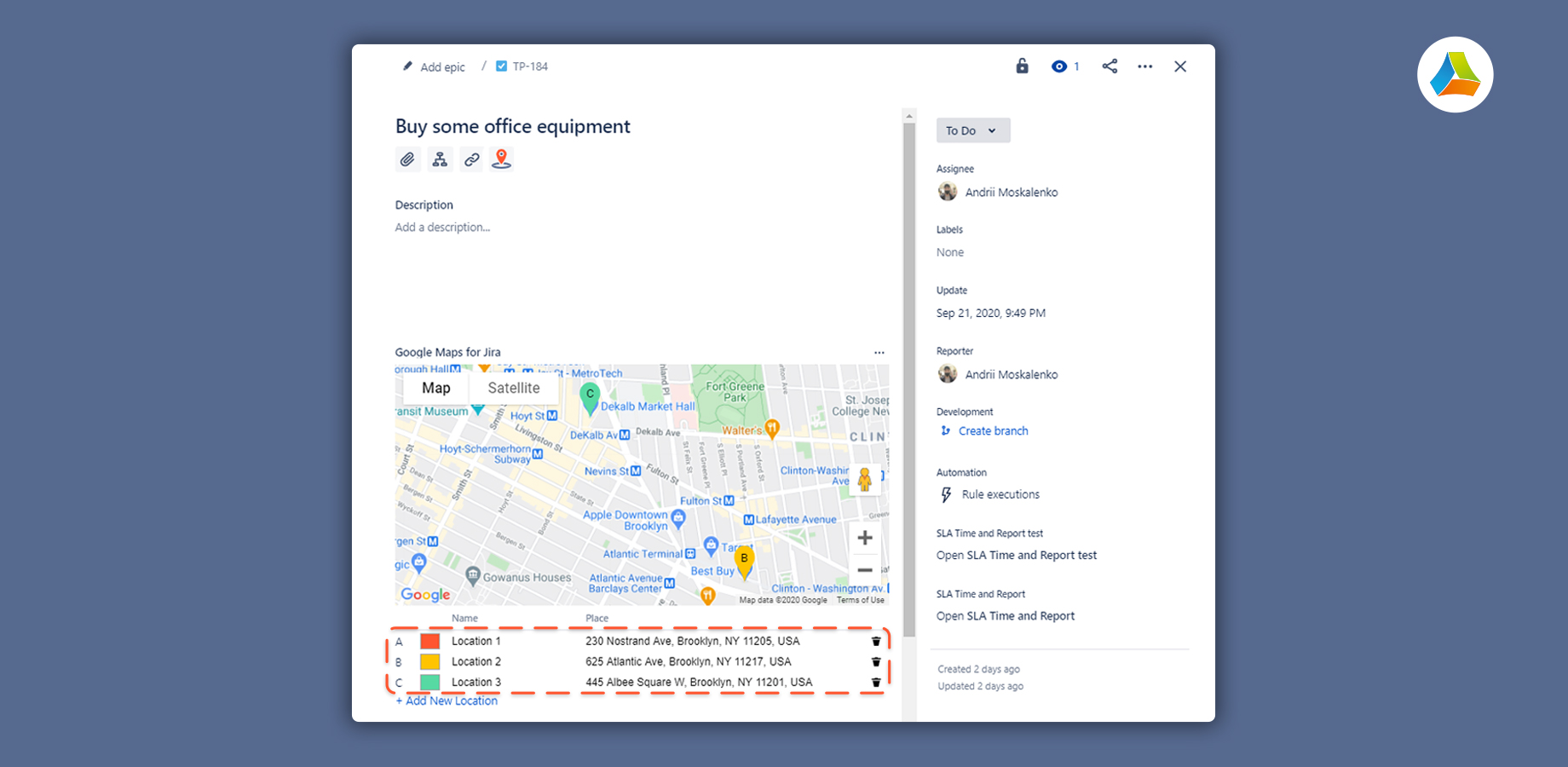Click the Google Maps location pin icon
Image resolution: width=1568 pixels, height=767 pixels.
pyautogui.click(x=502, y=159)
